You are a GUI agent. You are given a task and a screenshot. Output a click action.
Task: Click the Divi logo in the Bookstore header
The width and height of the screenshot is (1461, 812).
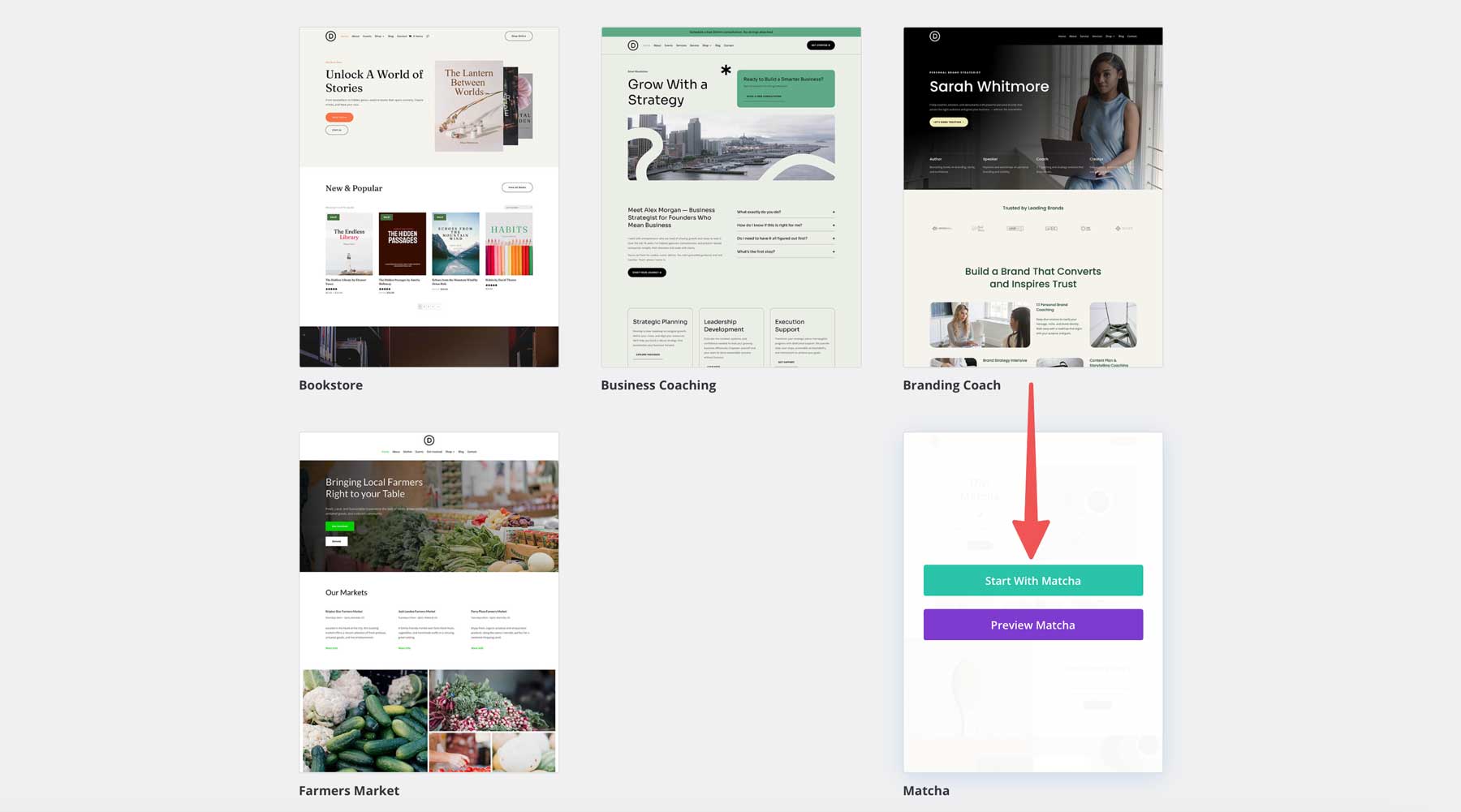click(x=330, y=37)
